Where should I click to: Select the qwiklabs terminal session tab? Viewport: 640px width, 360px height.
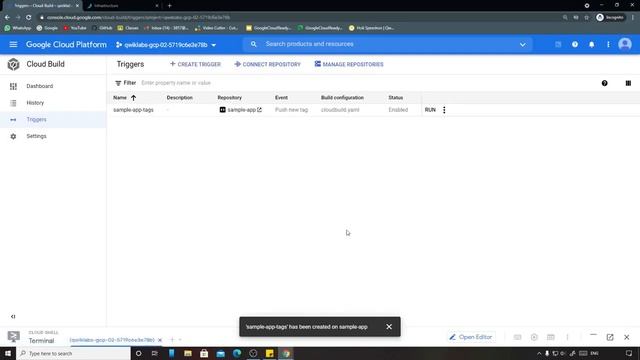point(112,340)
